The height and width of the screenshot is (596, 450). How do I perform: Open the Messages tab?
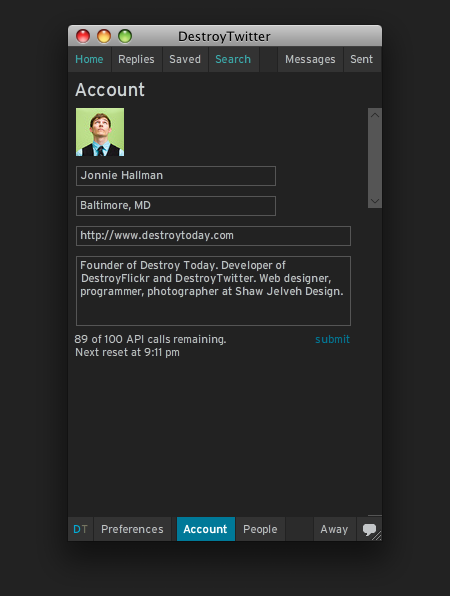310,59
